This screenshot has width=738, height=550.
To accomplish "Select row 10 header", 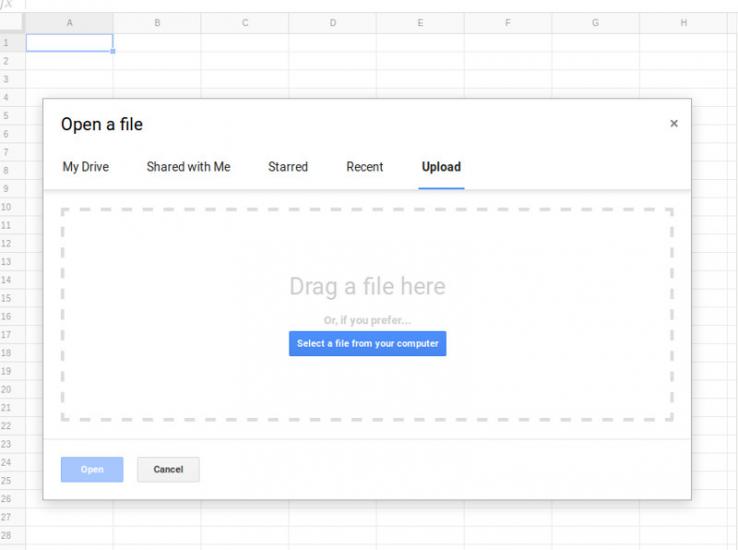I will coord(12,207).
